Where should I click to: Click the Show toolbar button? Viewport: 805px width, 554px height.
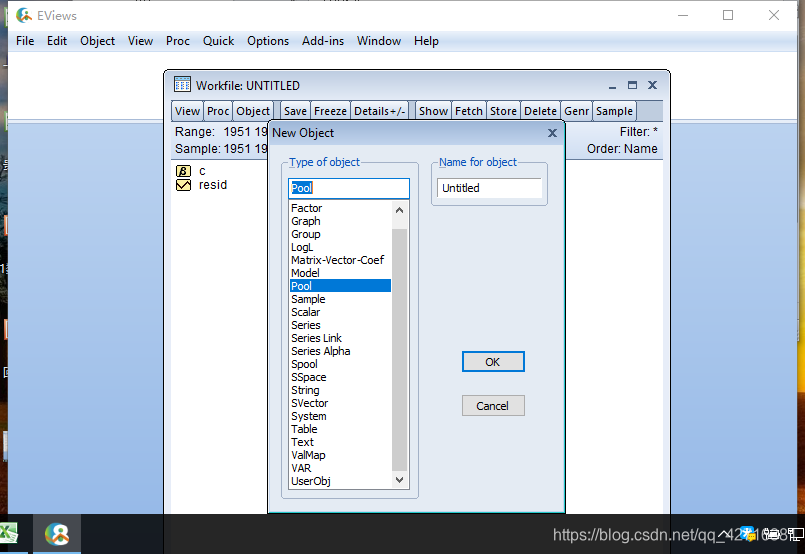(433, 111)
